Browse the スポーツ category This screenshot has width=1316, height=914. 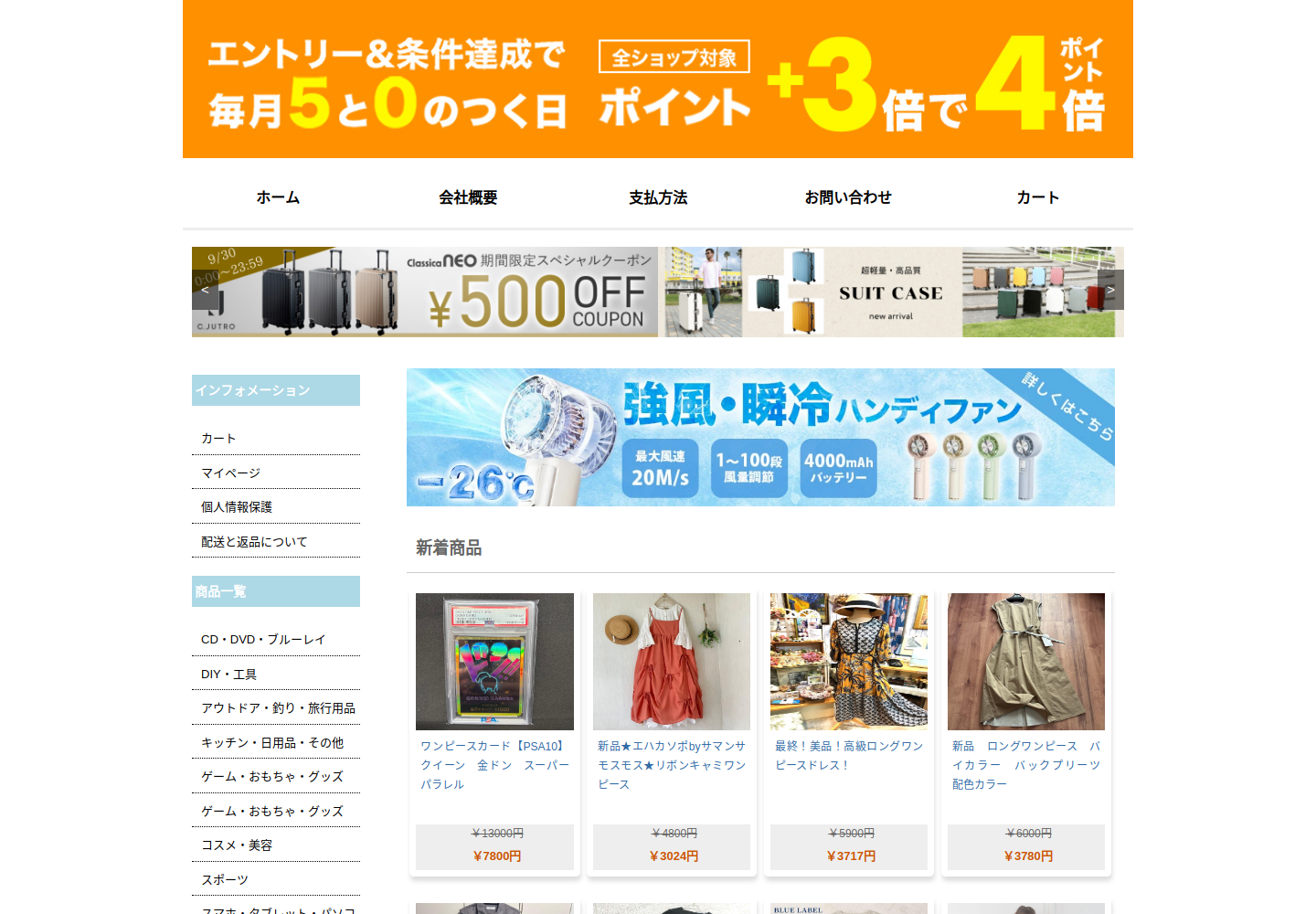(x=225, y=880)
